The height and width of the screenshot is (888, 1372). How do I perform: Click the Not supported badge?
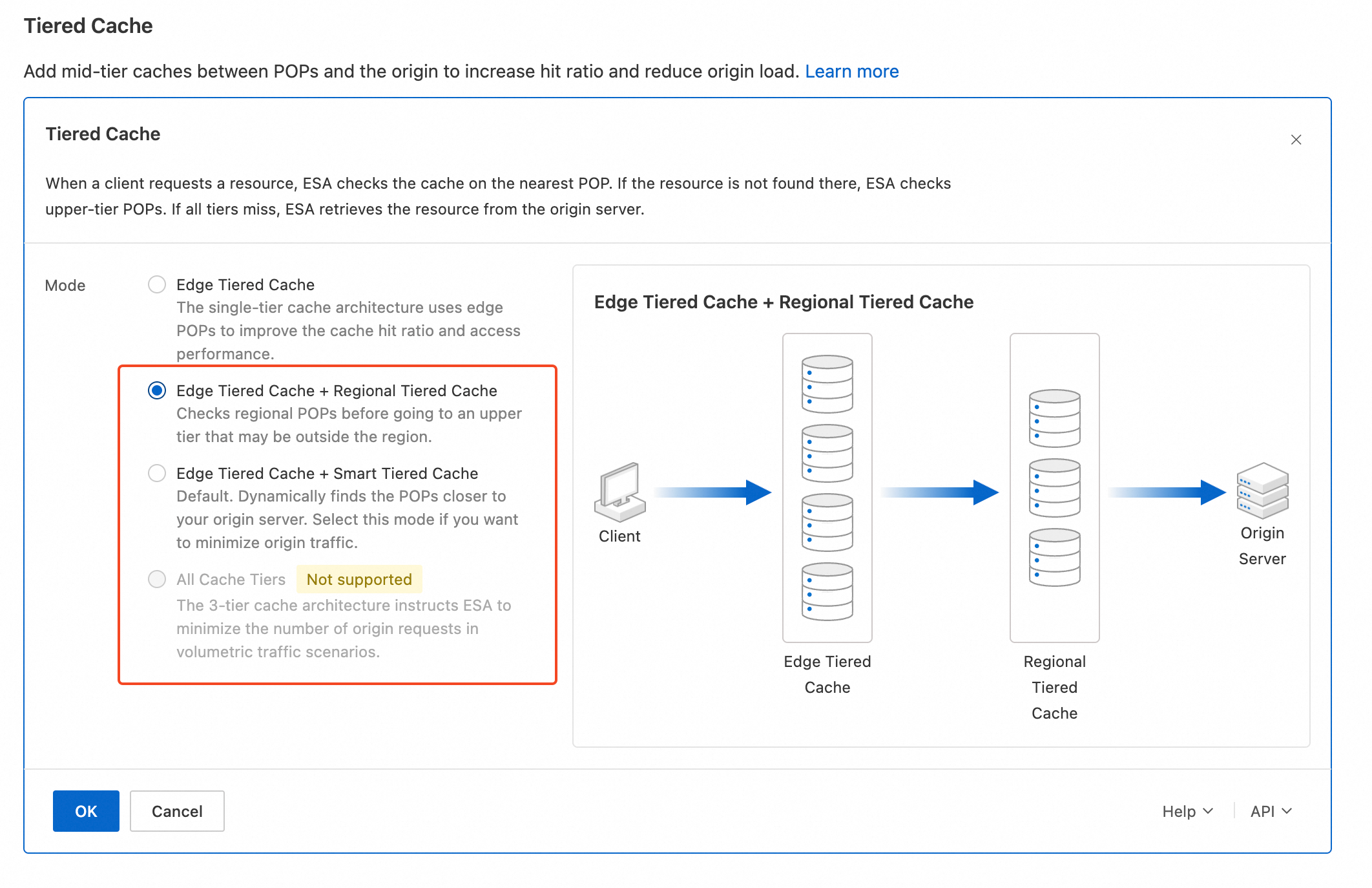(x=359, y=579)
